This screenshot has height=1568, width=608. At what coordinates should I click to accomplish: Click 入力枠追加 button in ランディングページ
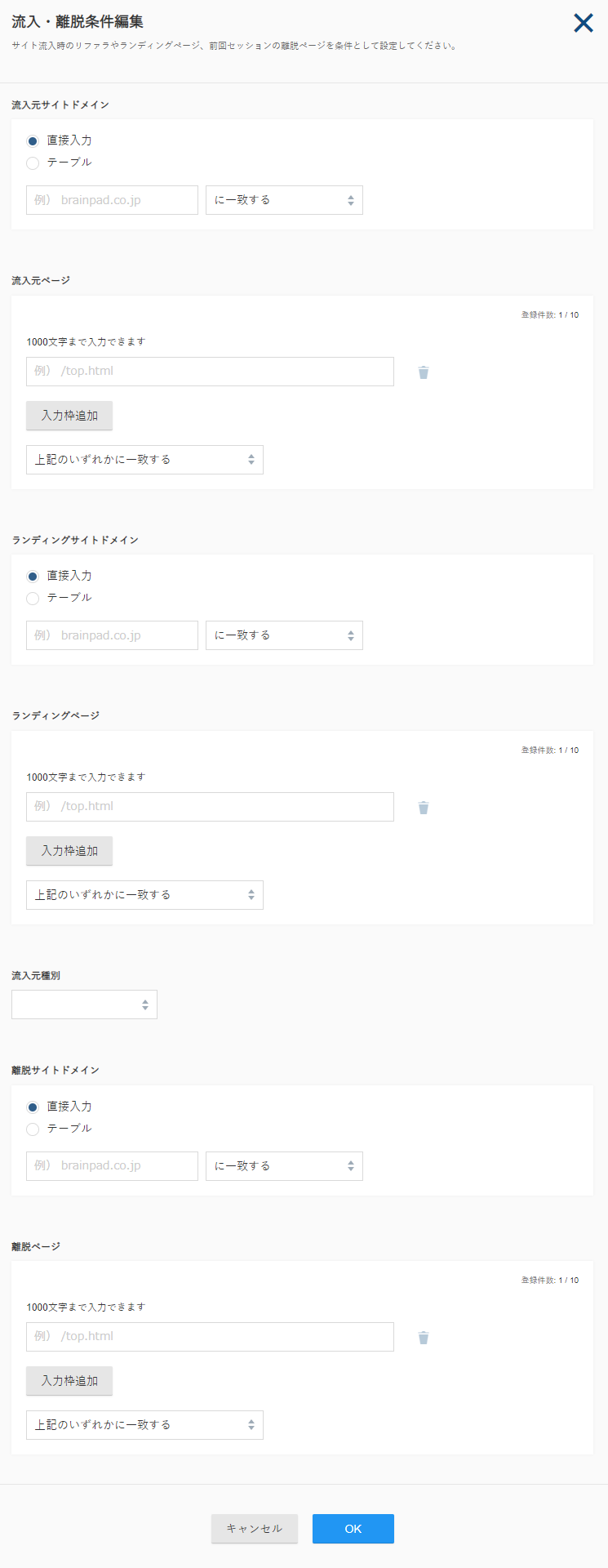click(x=69, y=851)
